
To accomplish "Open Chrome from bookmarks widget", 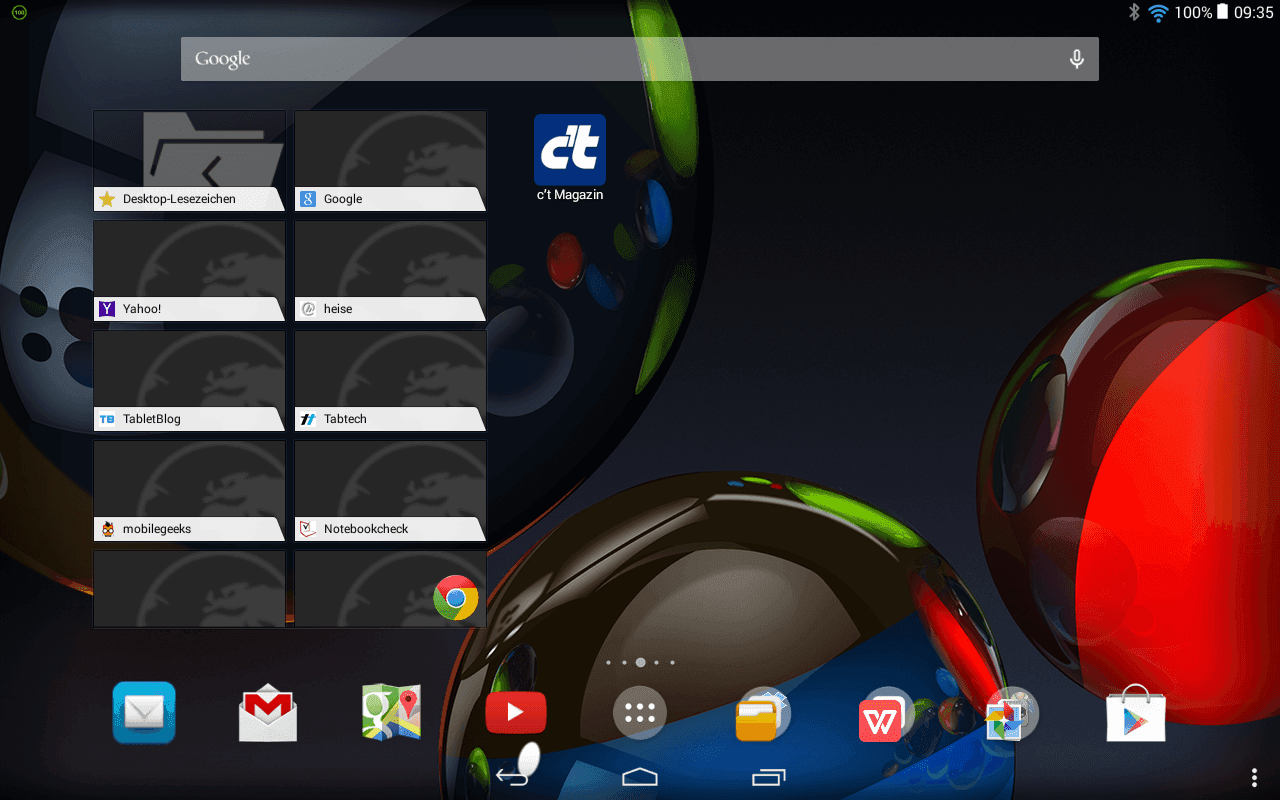I will pyautogui.click(x=456, y=598).
